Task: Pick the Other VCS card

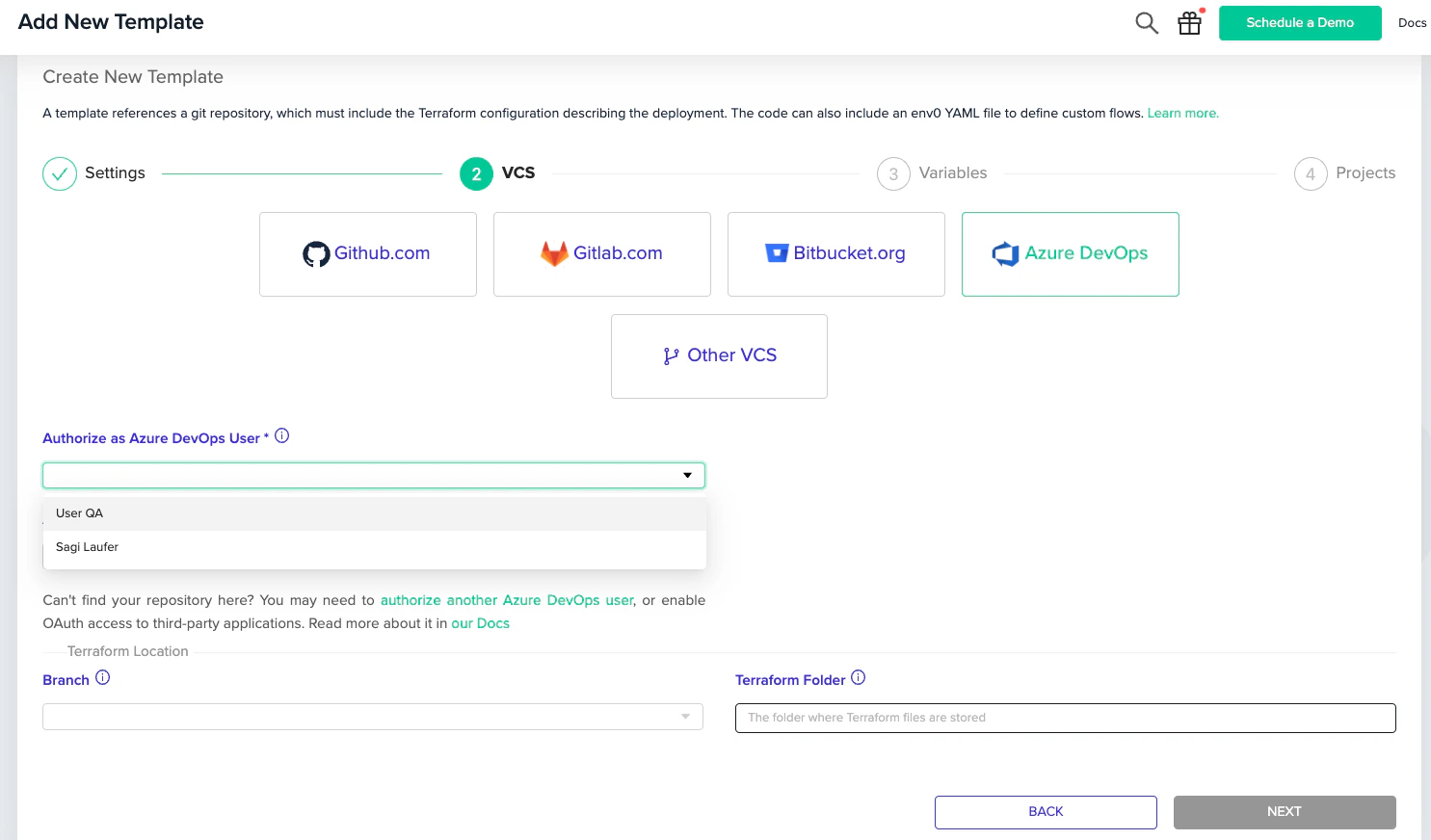Action: [x=719, y=356]
